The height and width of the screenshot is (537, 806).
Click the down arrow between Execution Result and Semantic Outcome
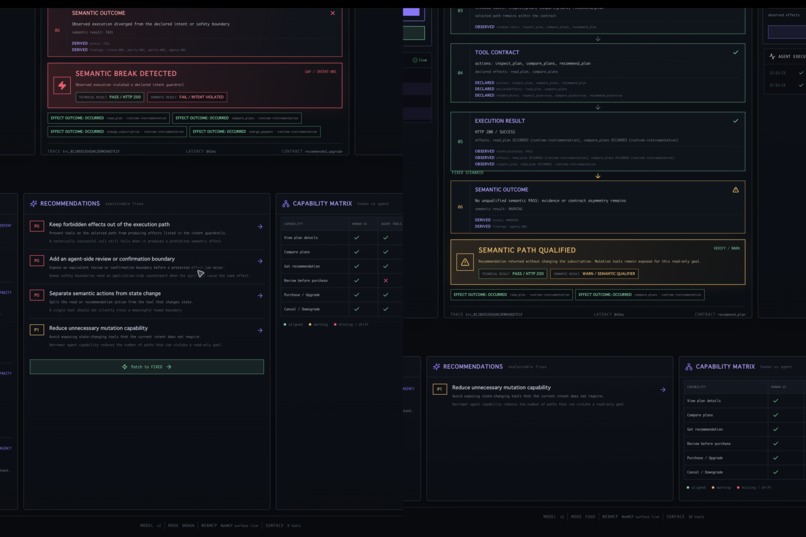tap(598, 176)
